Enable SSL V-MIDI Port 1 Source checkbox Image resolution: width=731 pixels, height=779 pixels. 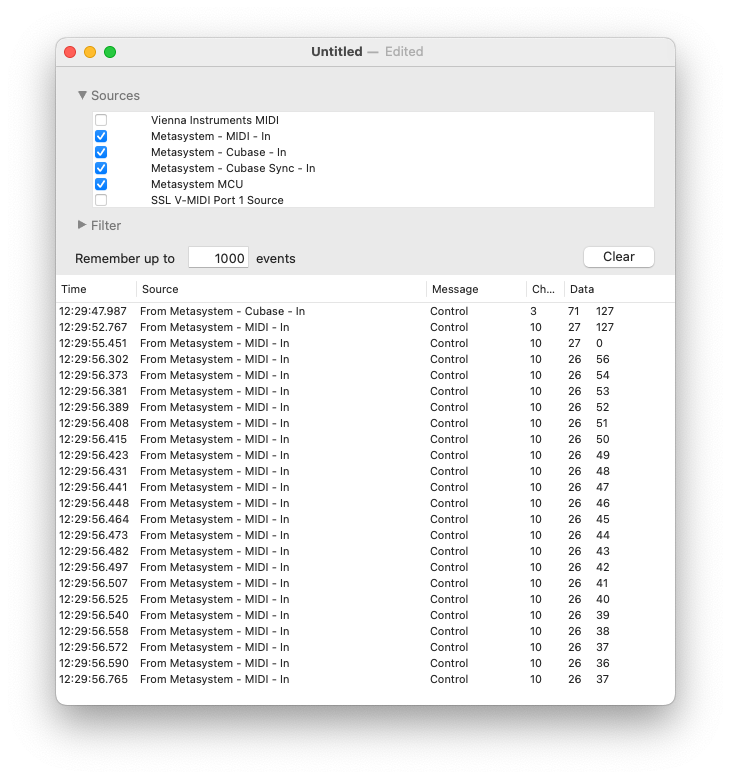coord(101,200)
